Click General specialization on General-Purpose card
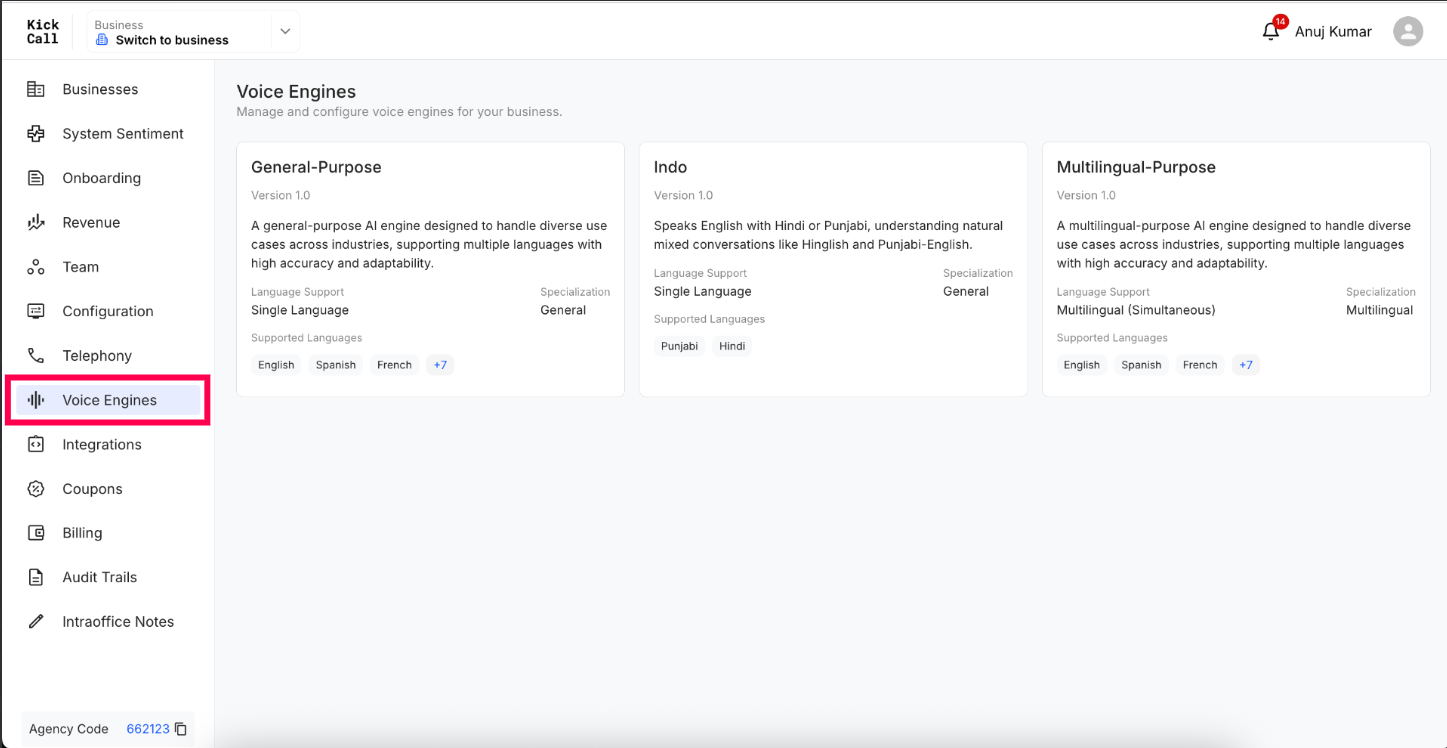 click(x=563, y=310)
